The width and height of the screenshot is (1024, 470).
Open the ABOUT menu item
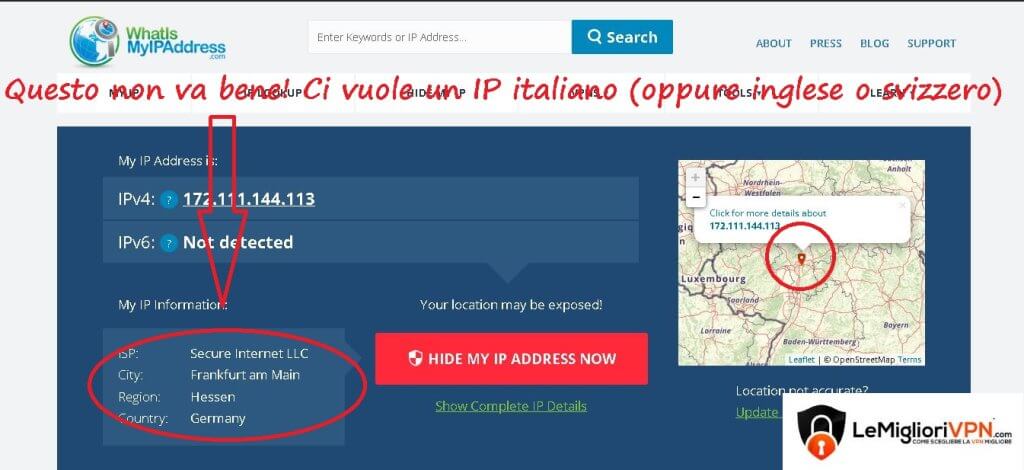[x=773, y=43]
